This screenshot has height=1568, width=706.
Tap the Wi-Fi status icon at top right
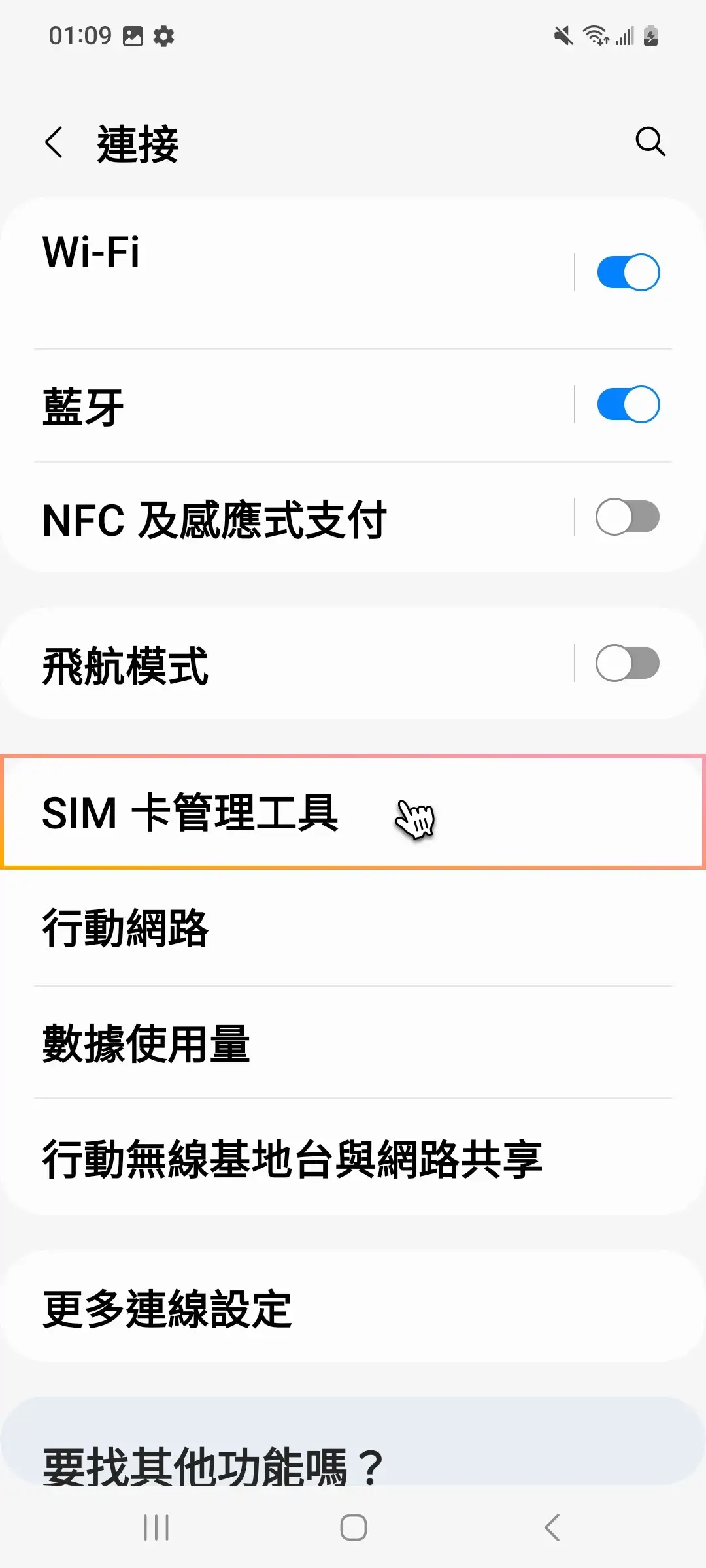597,36
